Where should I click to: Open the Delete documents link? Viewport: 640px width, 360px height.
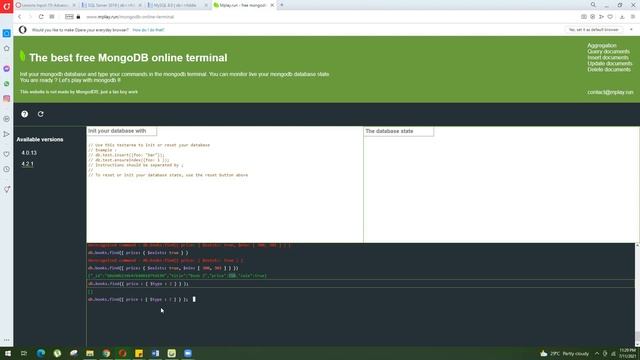pos(609,69)
